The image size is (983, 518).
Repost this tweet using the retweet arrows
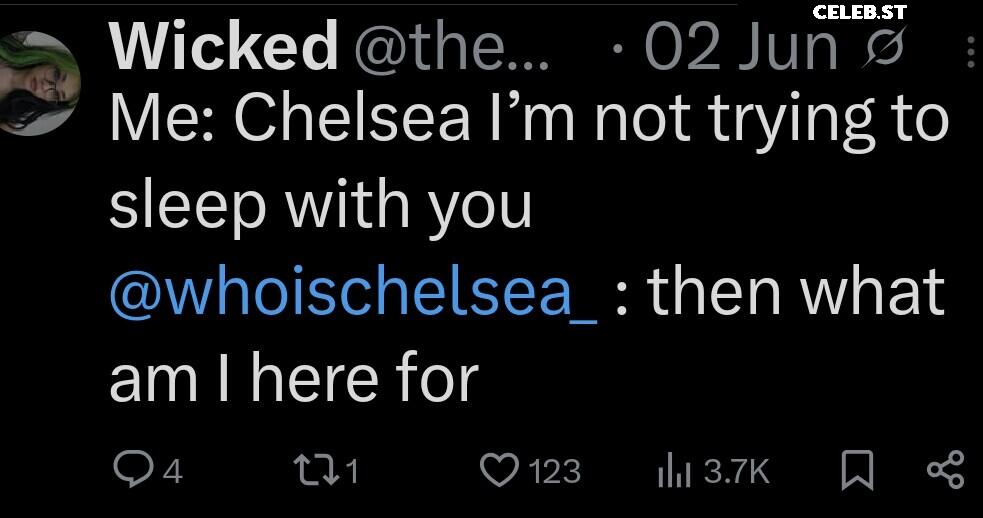click(x=317, y=470)
